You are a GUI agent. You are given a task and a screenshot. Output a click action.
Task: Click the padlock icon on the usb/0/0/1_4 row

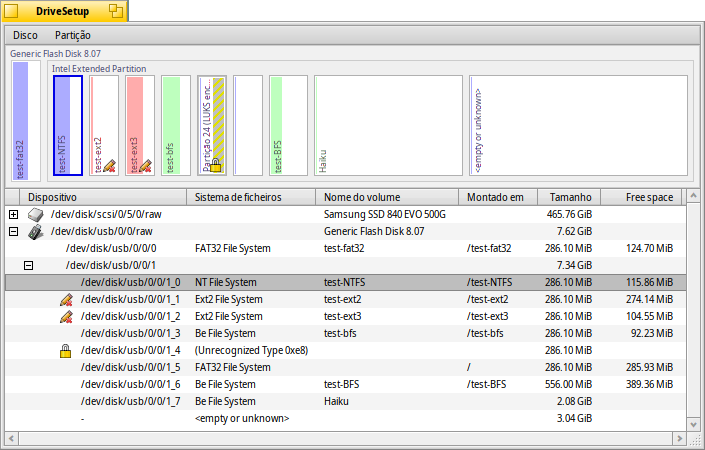(x=66, y=350)
